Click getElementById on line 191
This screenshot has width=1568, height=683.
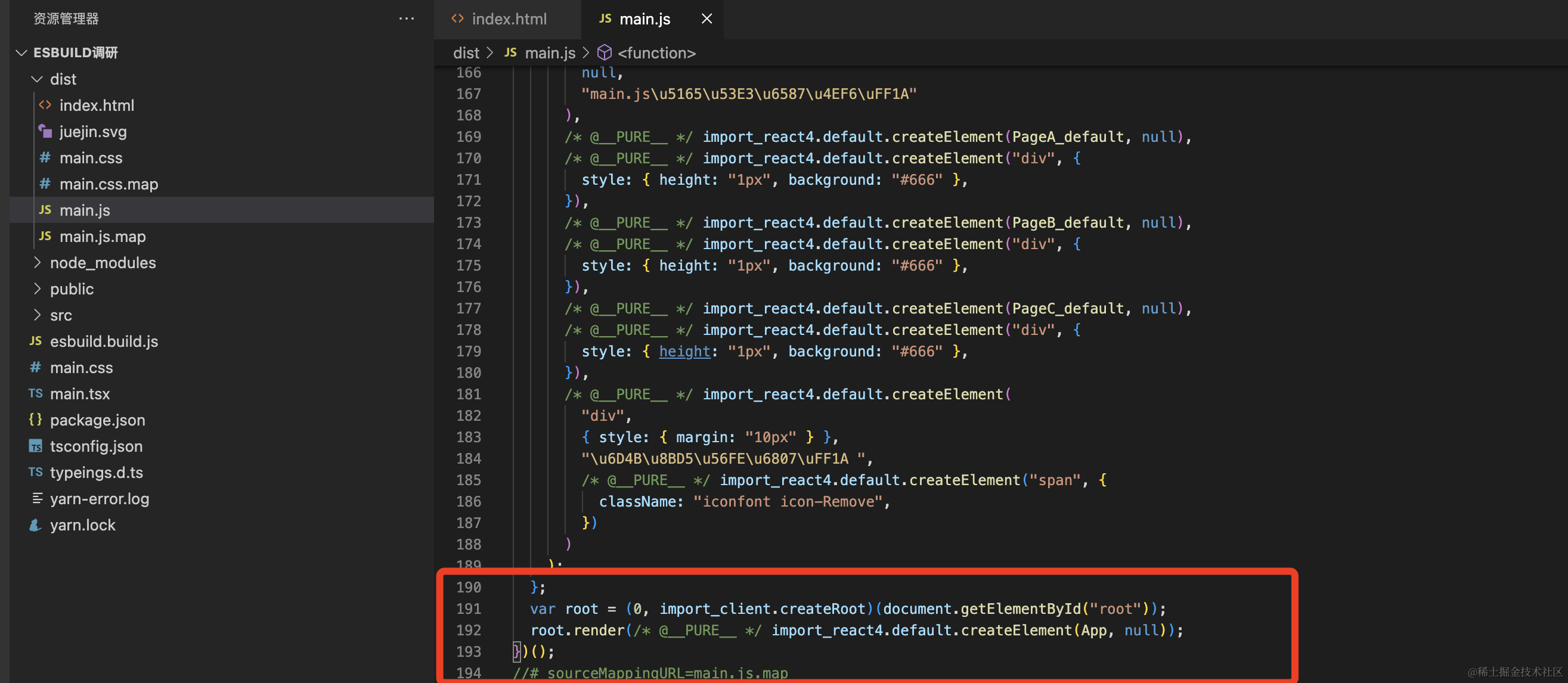[x=1020, y=609]
